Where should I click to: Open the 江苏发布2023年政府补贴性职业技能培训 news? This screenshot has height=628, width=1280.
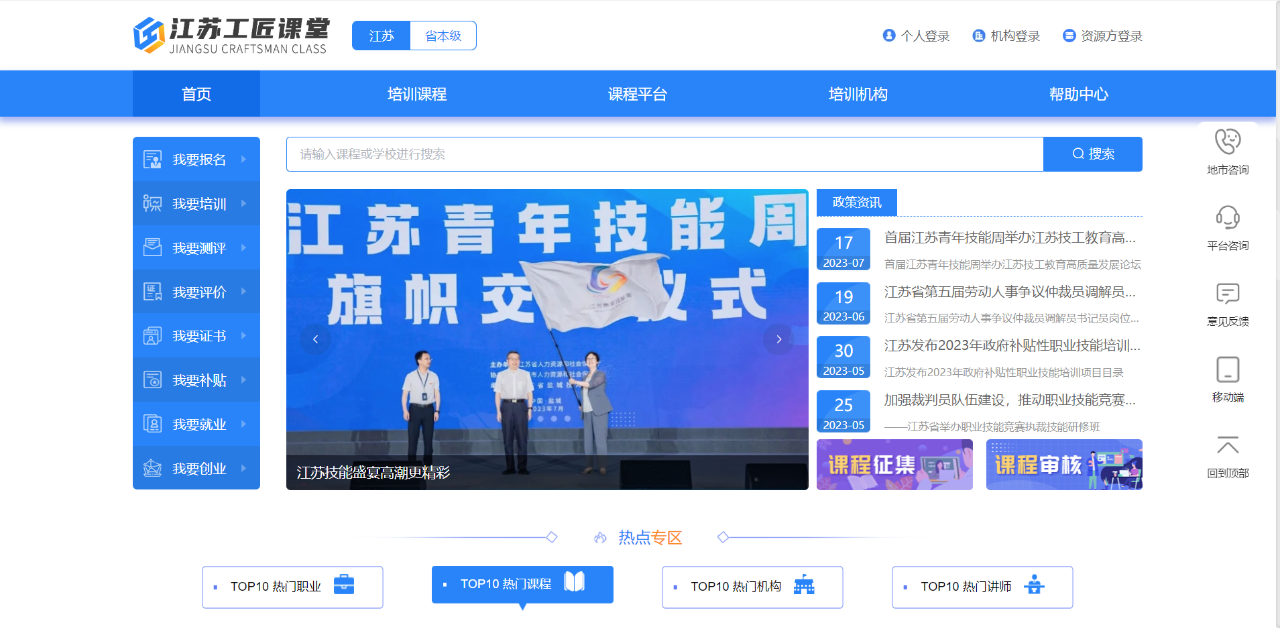[1012, 346]
